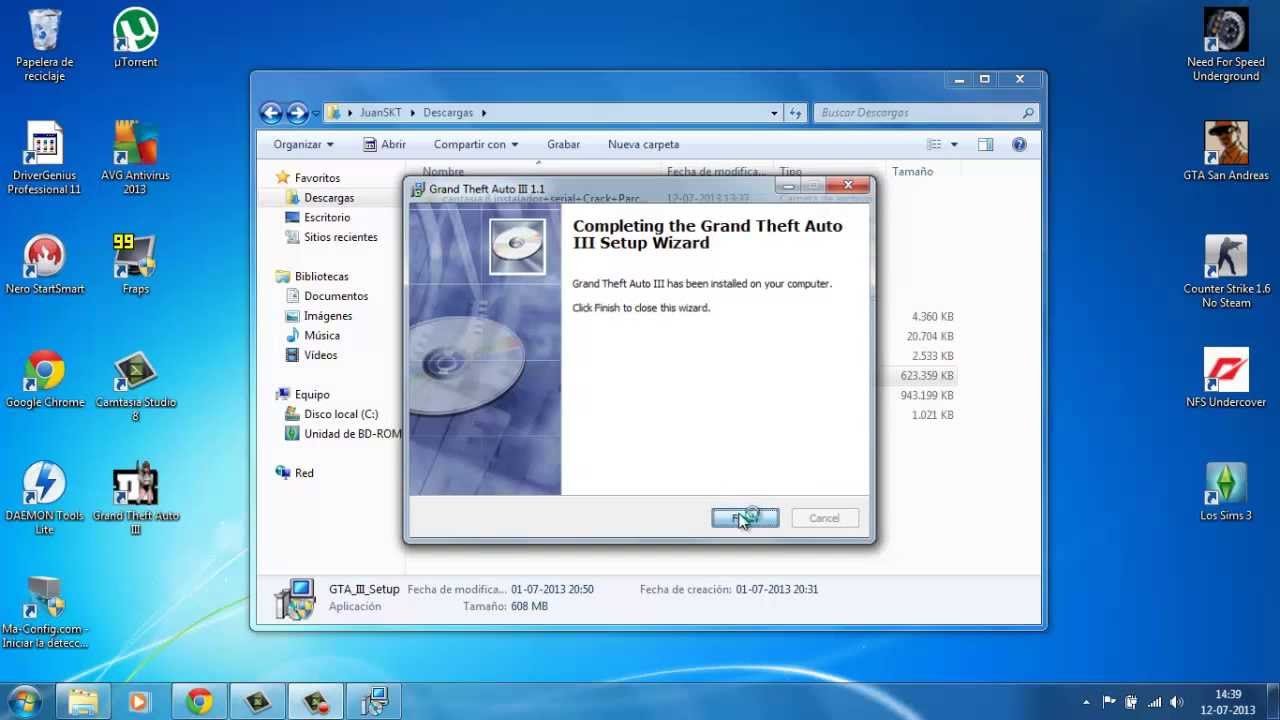
Task: Click the Explorer forward navigation arrow
Action: [x=297, y=113]
